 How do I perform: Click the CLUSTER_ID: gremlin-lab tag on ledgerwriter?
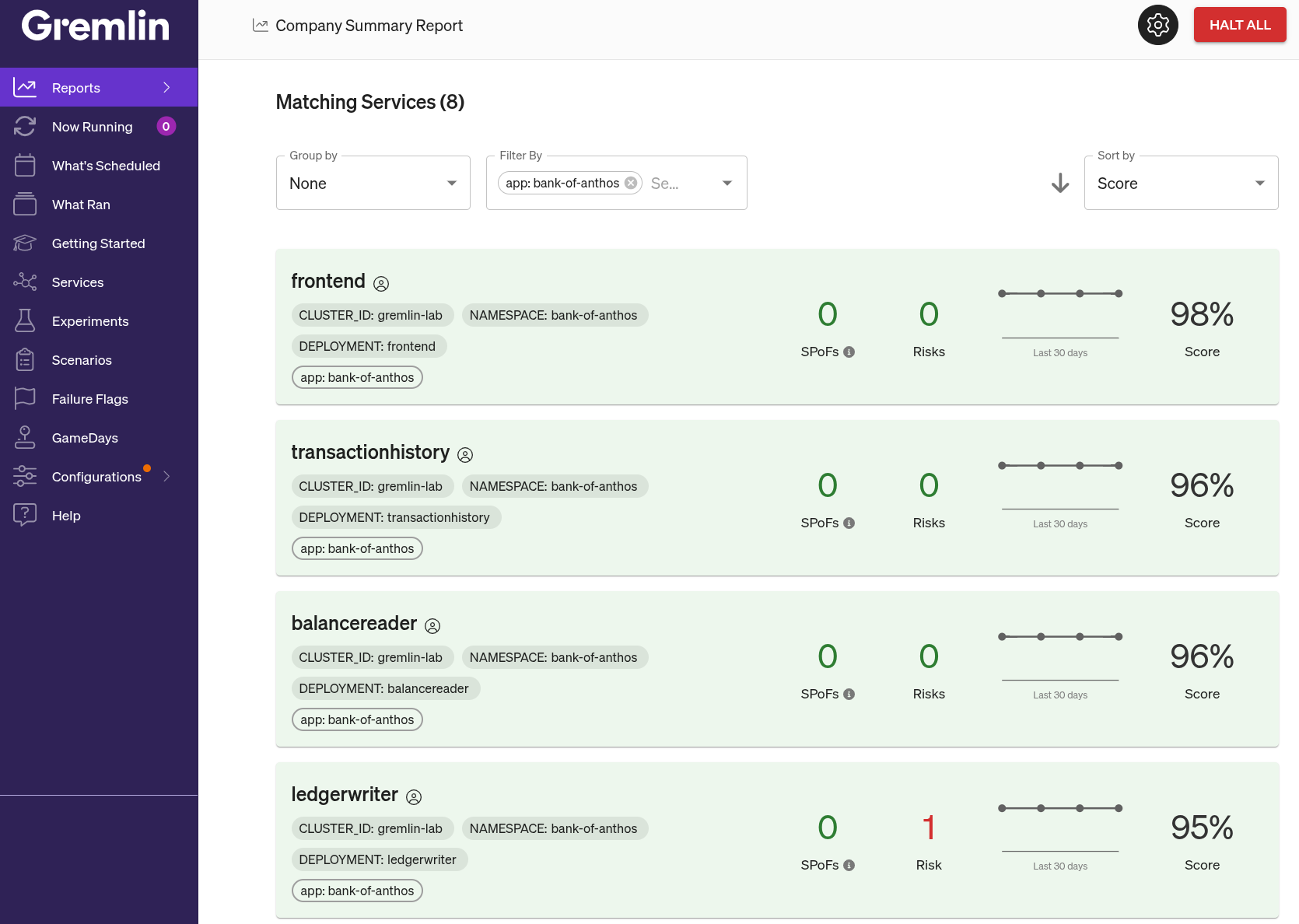pyautogui.click(x=371, y=828)
